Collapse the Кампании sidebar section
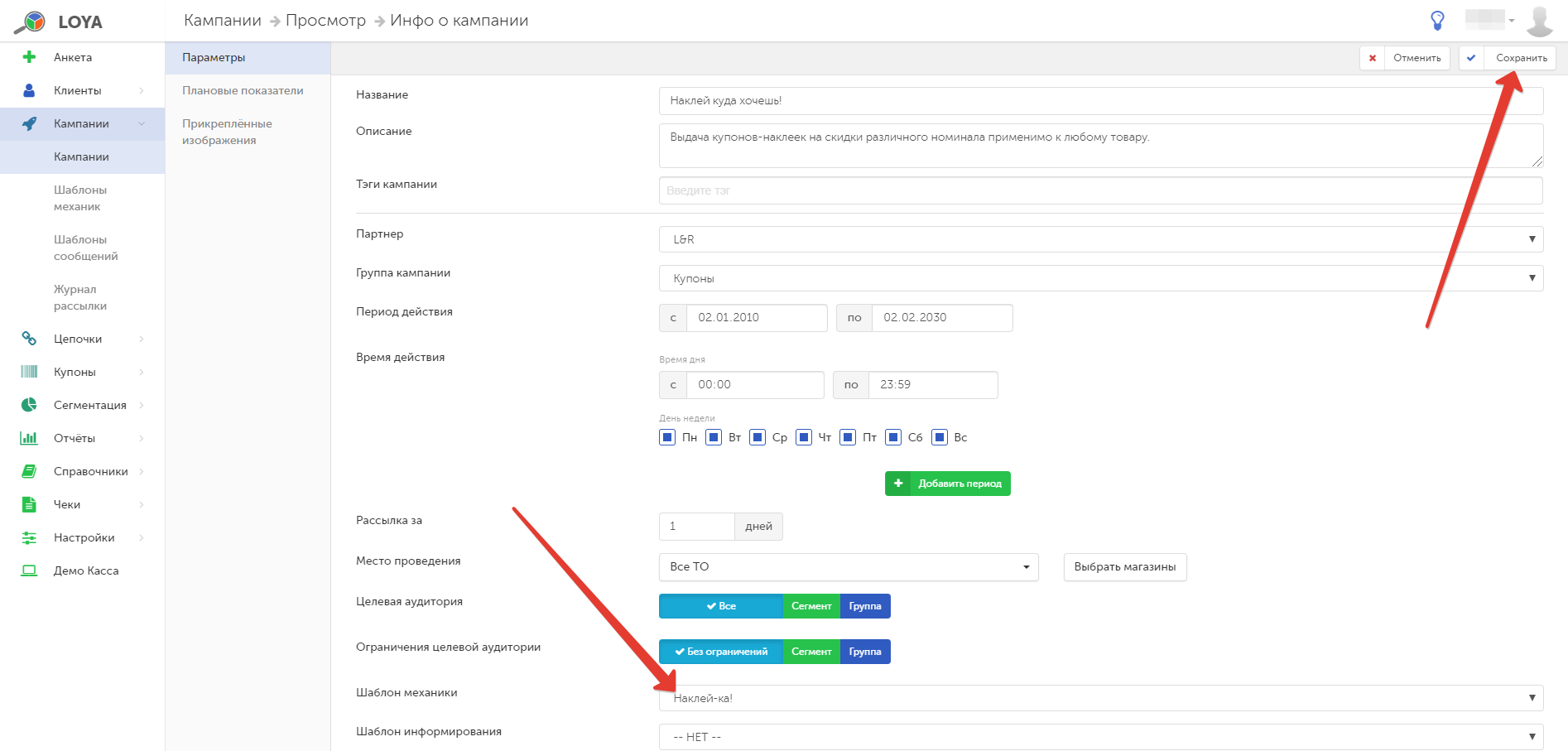The image size is (1568, 751). pos(142,123)
